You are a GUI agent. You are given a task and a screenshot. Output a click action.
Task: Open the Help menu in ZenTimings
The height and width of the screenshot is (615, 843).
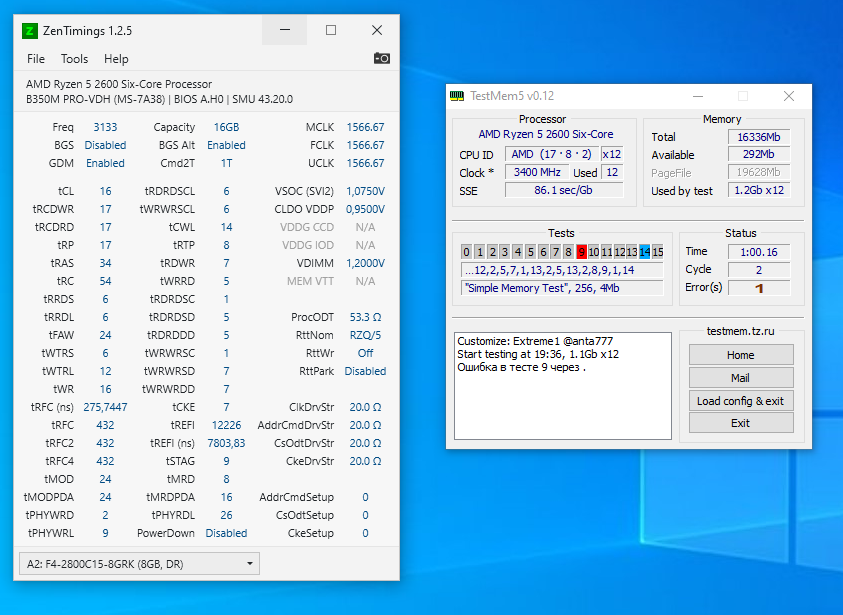point(116,59)
